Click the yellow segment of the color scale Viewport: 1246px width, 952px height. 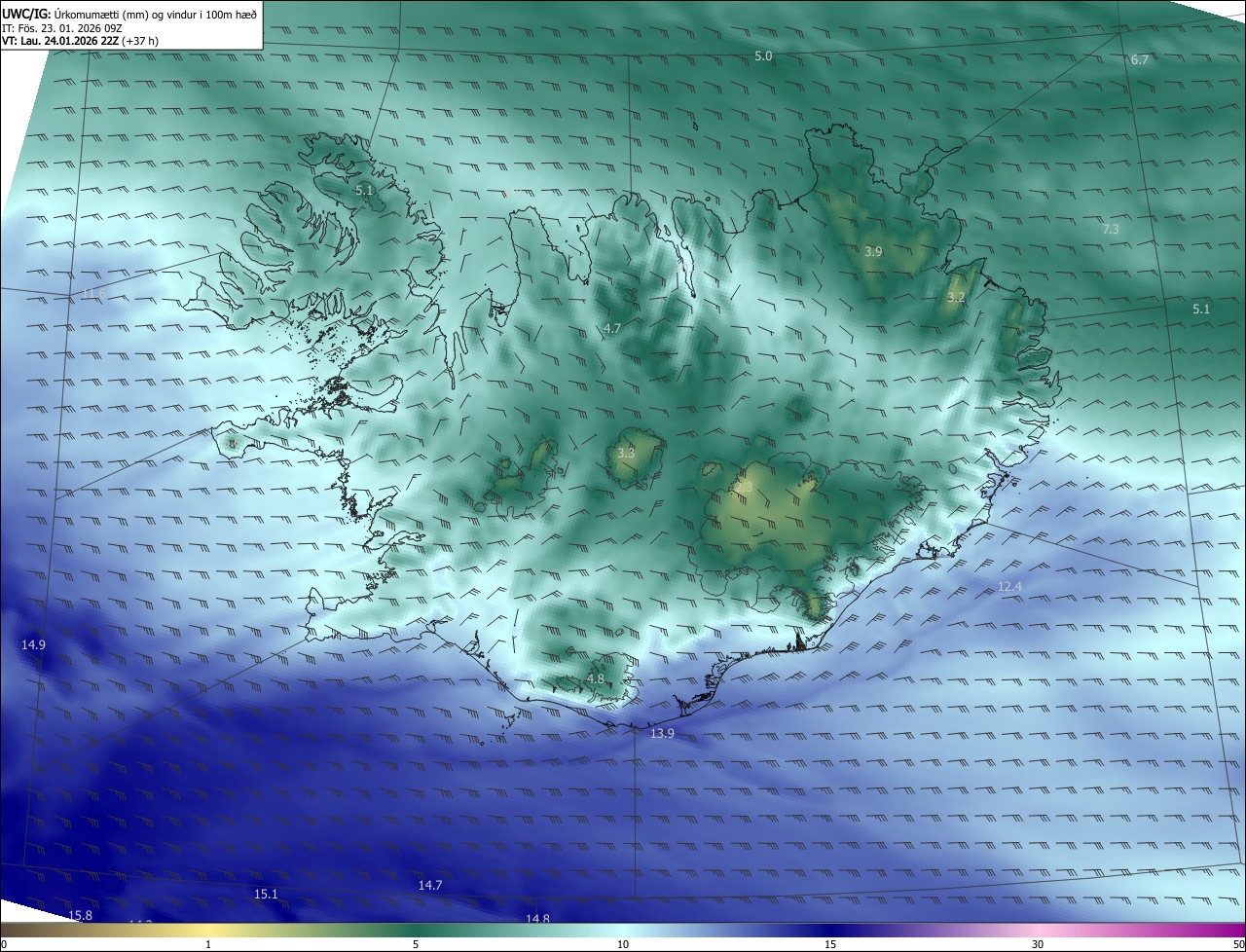pos(209,931)
